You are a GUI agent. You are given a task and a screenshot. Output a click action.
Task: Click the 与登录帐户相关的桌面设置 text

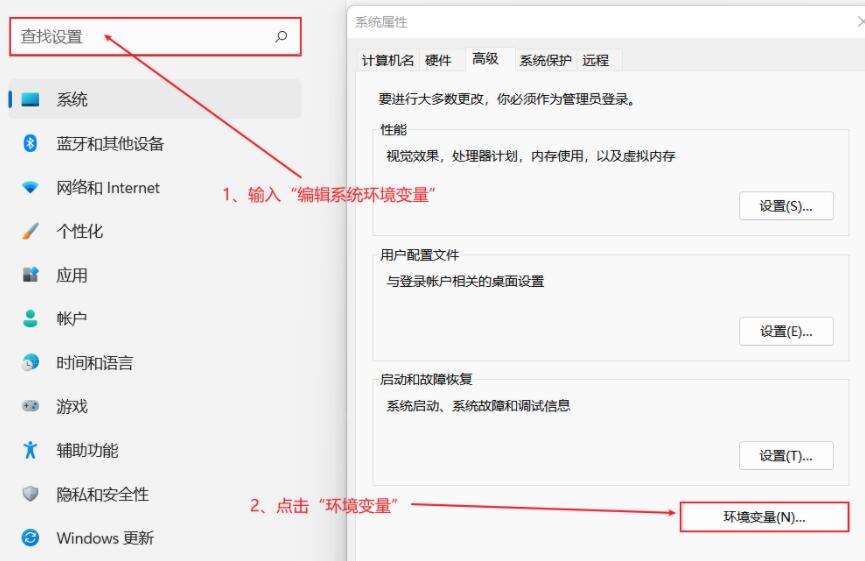(465, 281)
